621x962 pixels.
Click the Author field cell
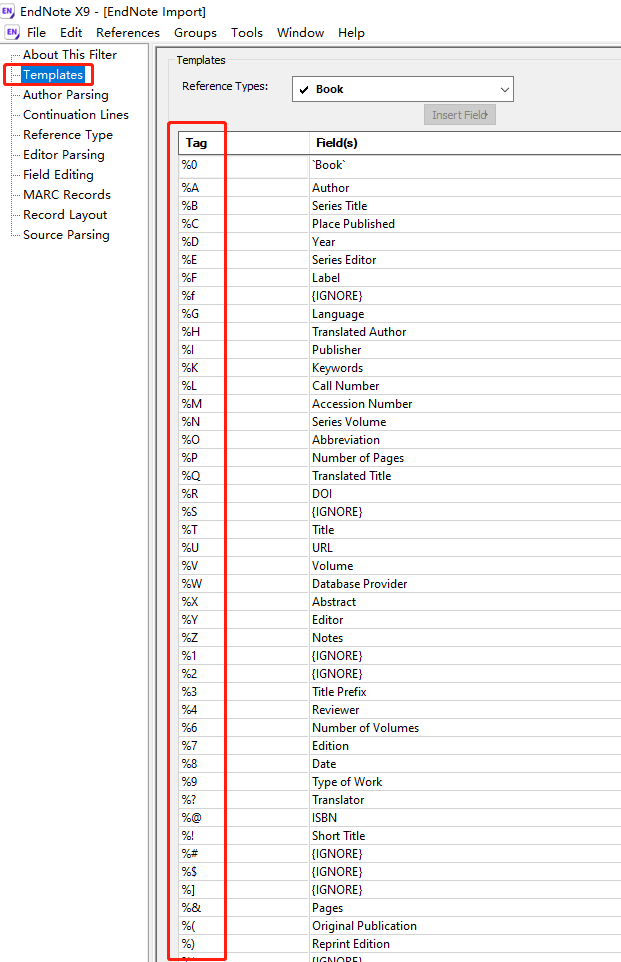pos(465,188)
